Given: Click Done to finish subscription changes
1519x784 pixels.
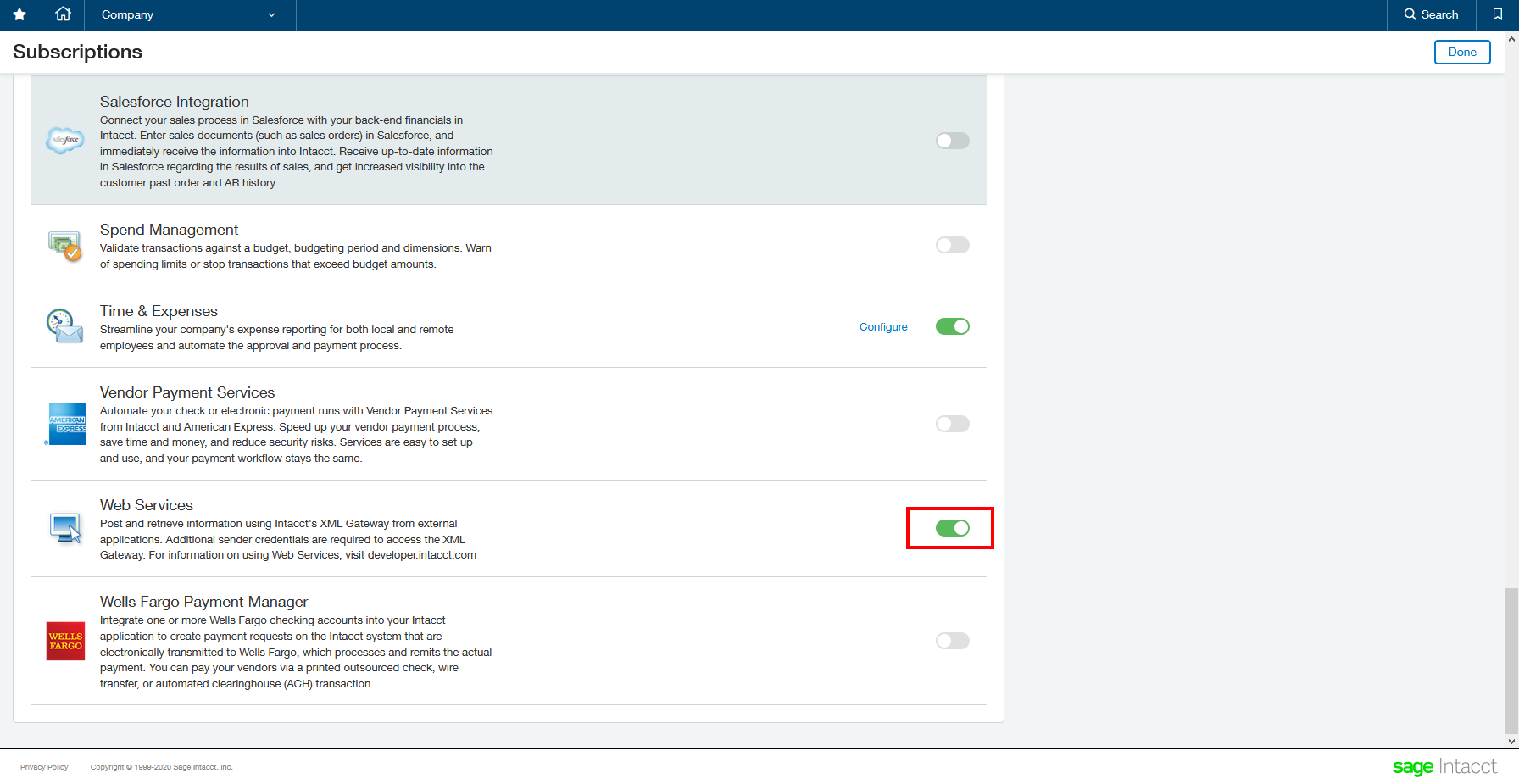Looking at the screenshot, I should pyautogui.click(x=1461, y=52).
